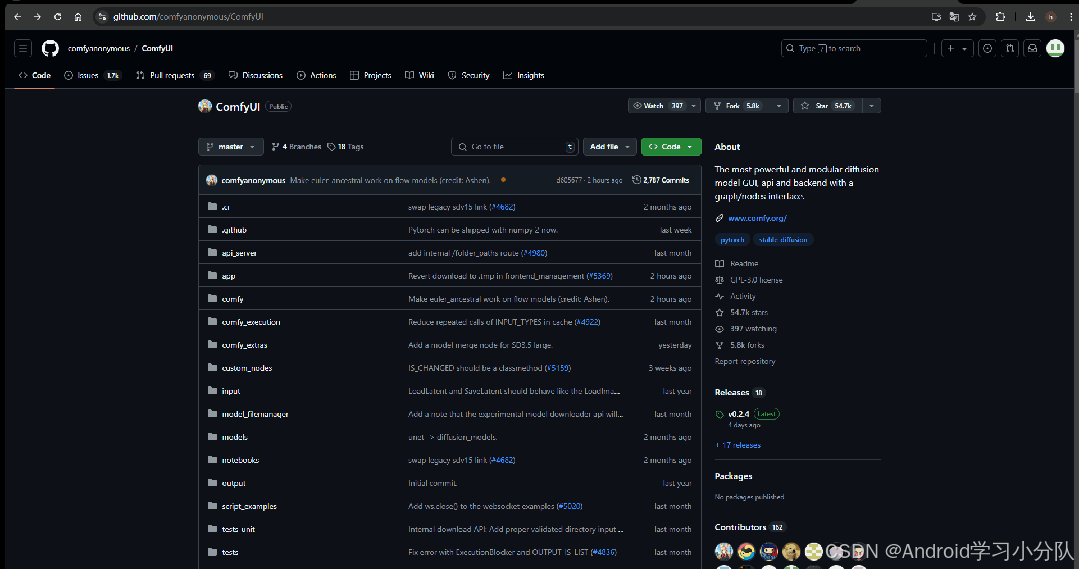Open browser home page icon
The height and width of the screenshot is (569, 1079).
[x=78, y=17]
